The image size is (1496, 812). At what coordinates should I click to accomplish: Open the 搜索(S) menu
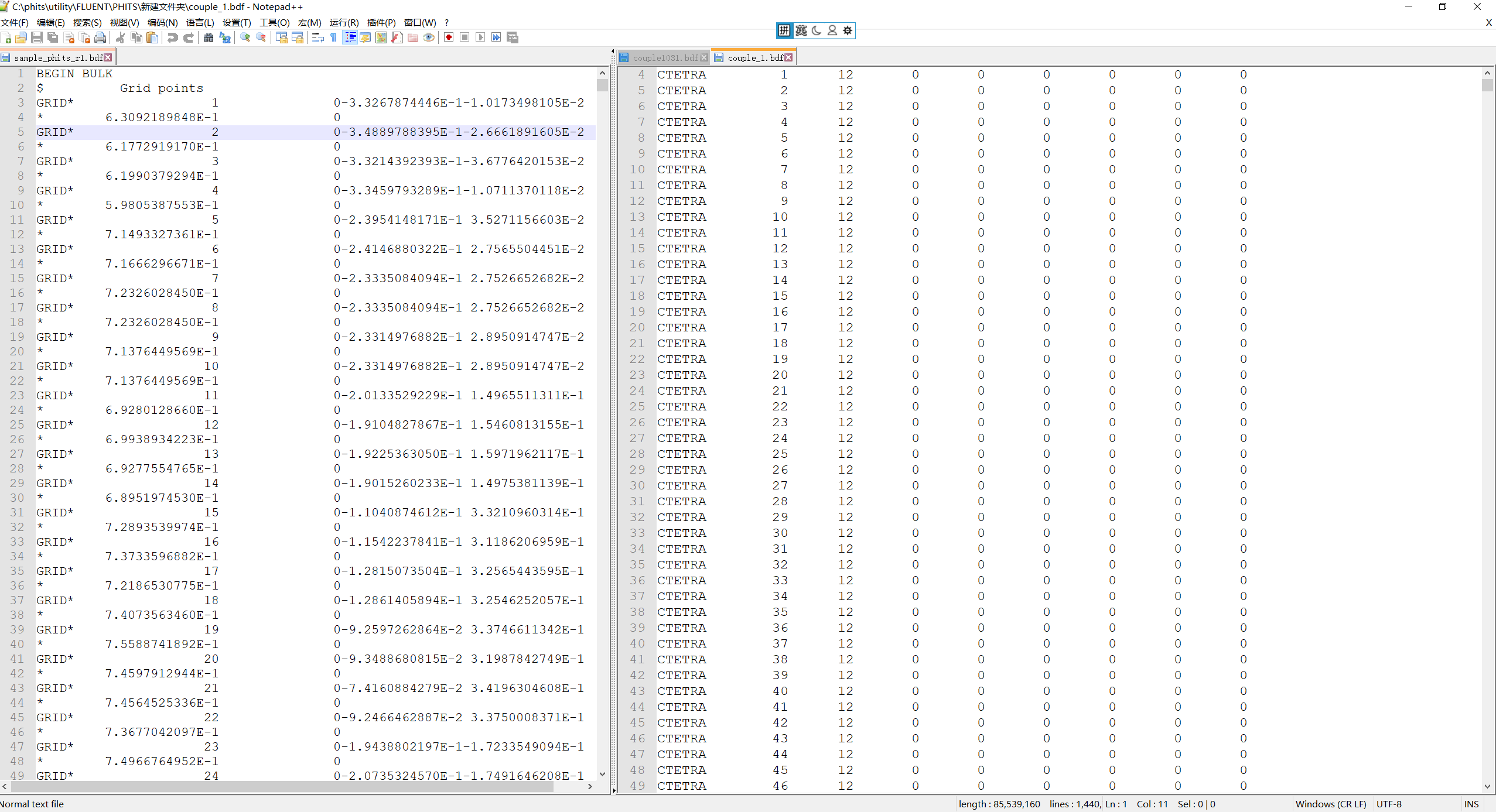(x=87, y=22)
